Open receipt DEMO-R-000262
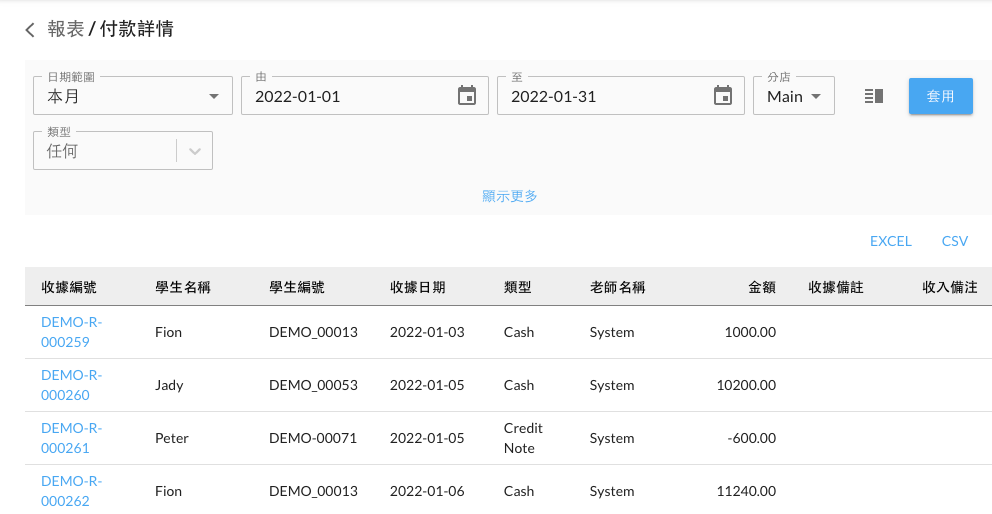992x514 pixels. pyautogui.click(x=71, y=491)
